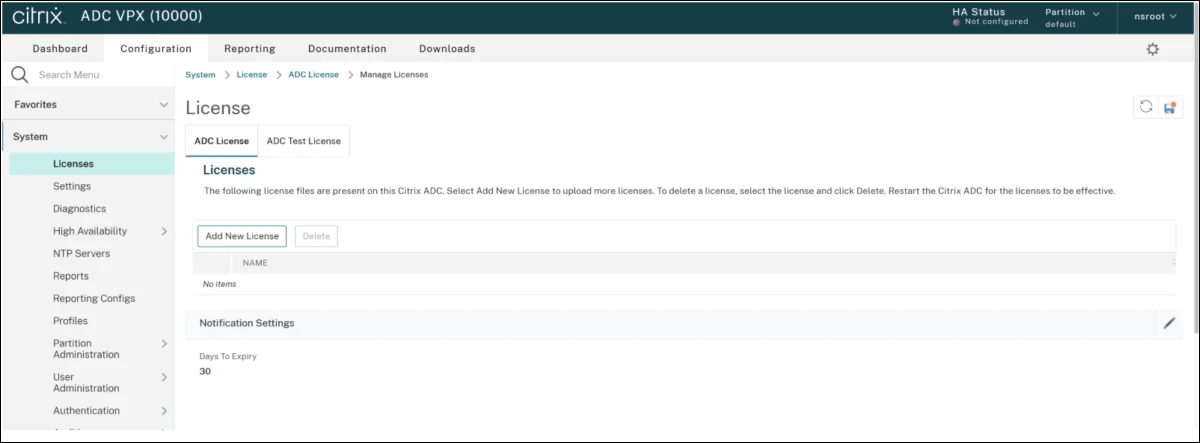
Task: Click the Add New License button
Action: point(242,236)
